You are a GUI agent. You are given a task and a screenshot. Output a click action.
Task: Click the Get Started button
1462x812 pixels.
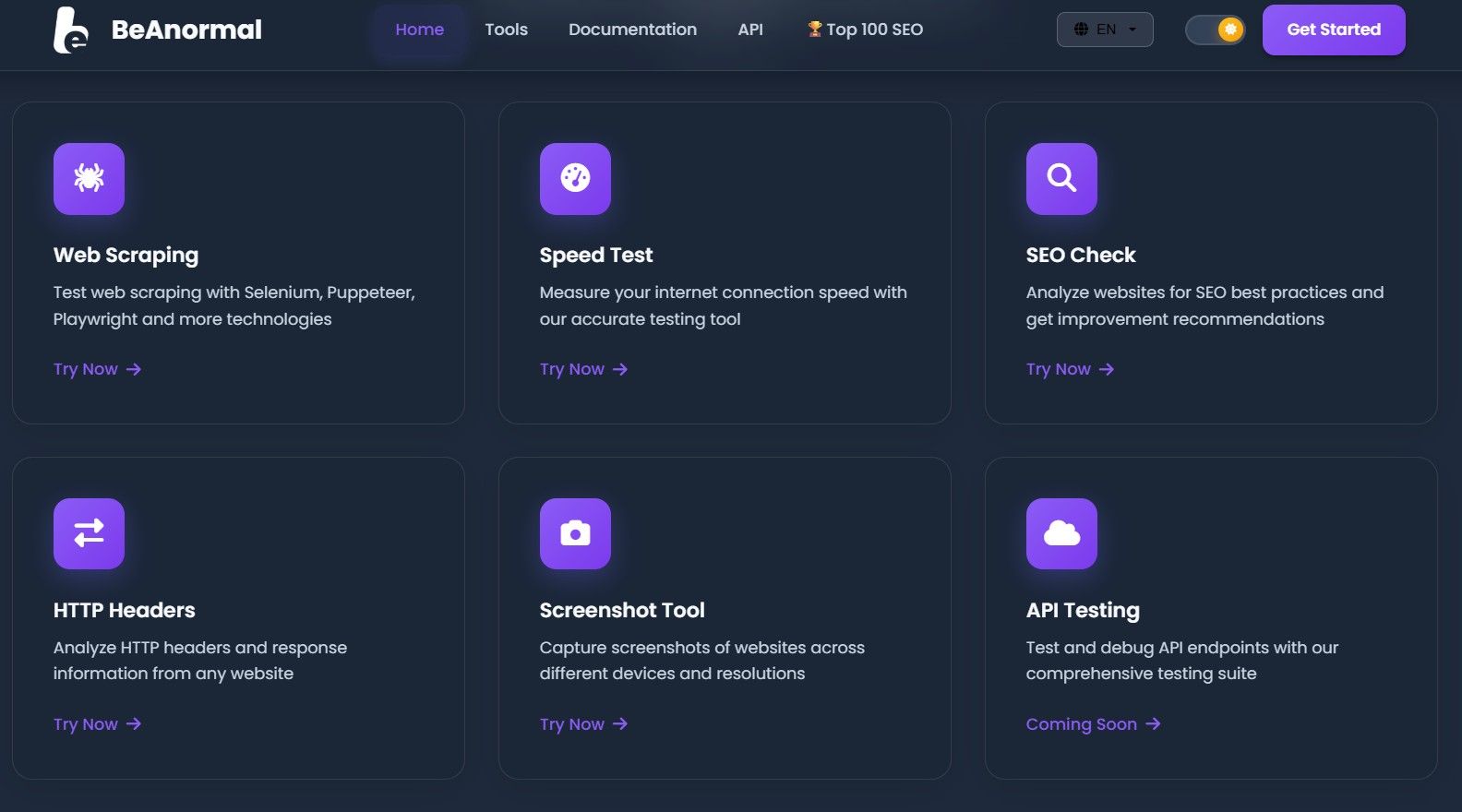1334,30
